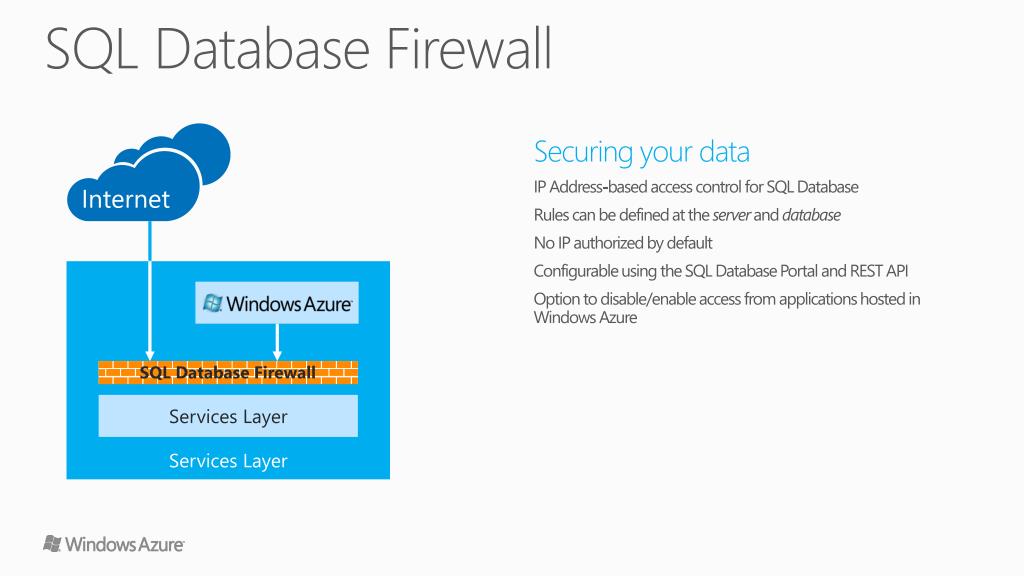Click the Configurable using SQL Database Portal line
This screenshot has height=576, width=1024.
click(x=720, y=271)
